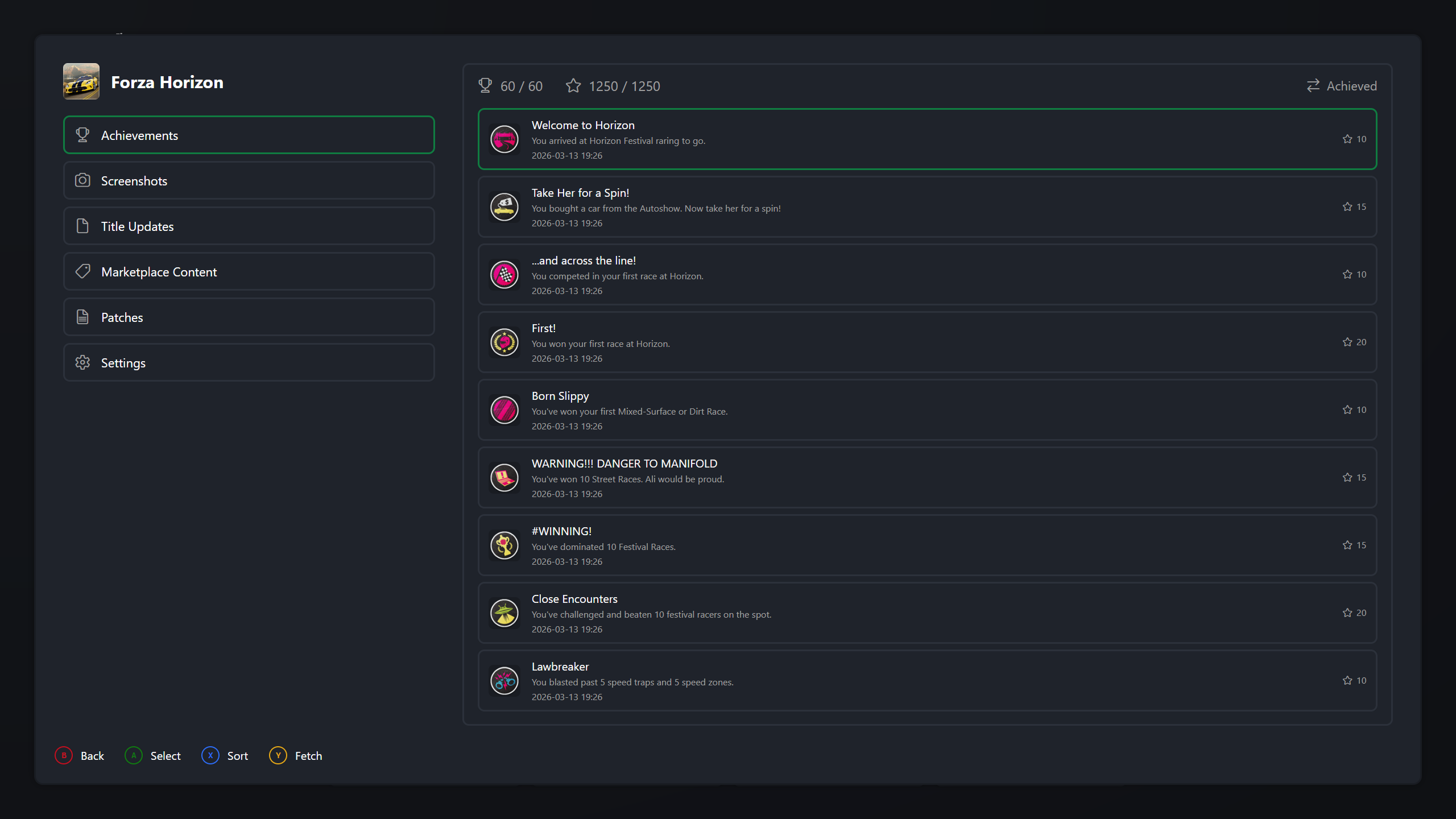
Task: Click the 'Close Encounters' achievement title
Action: [x=574, y=599]
